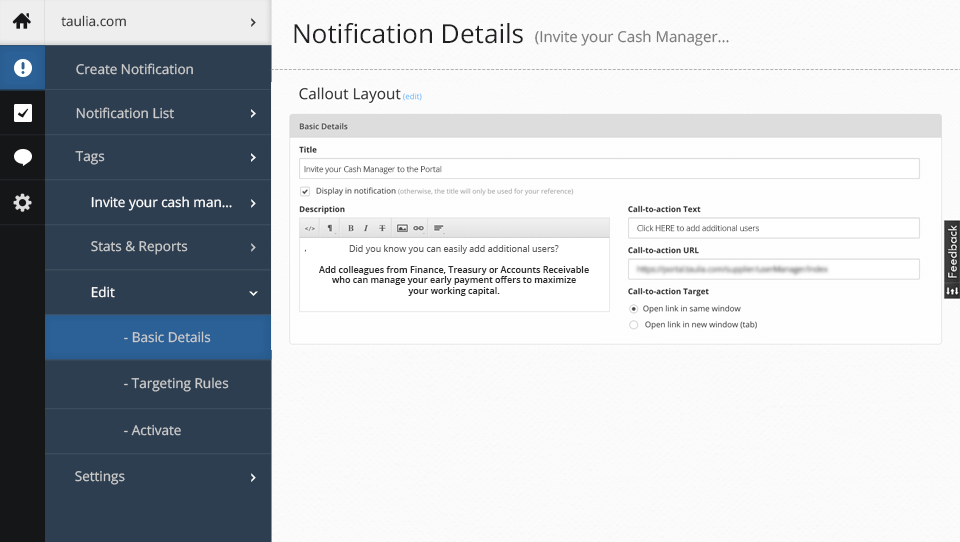Screen dimensions: 960x542
Task: Click inside the Description text area
Action: pos(454,274)
